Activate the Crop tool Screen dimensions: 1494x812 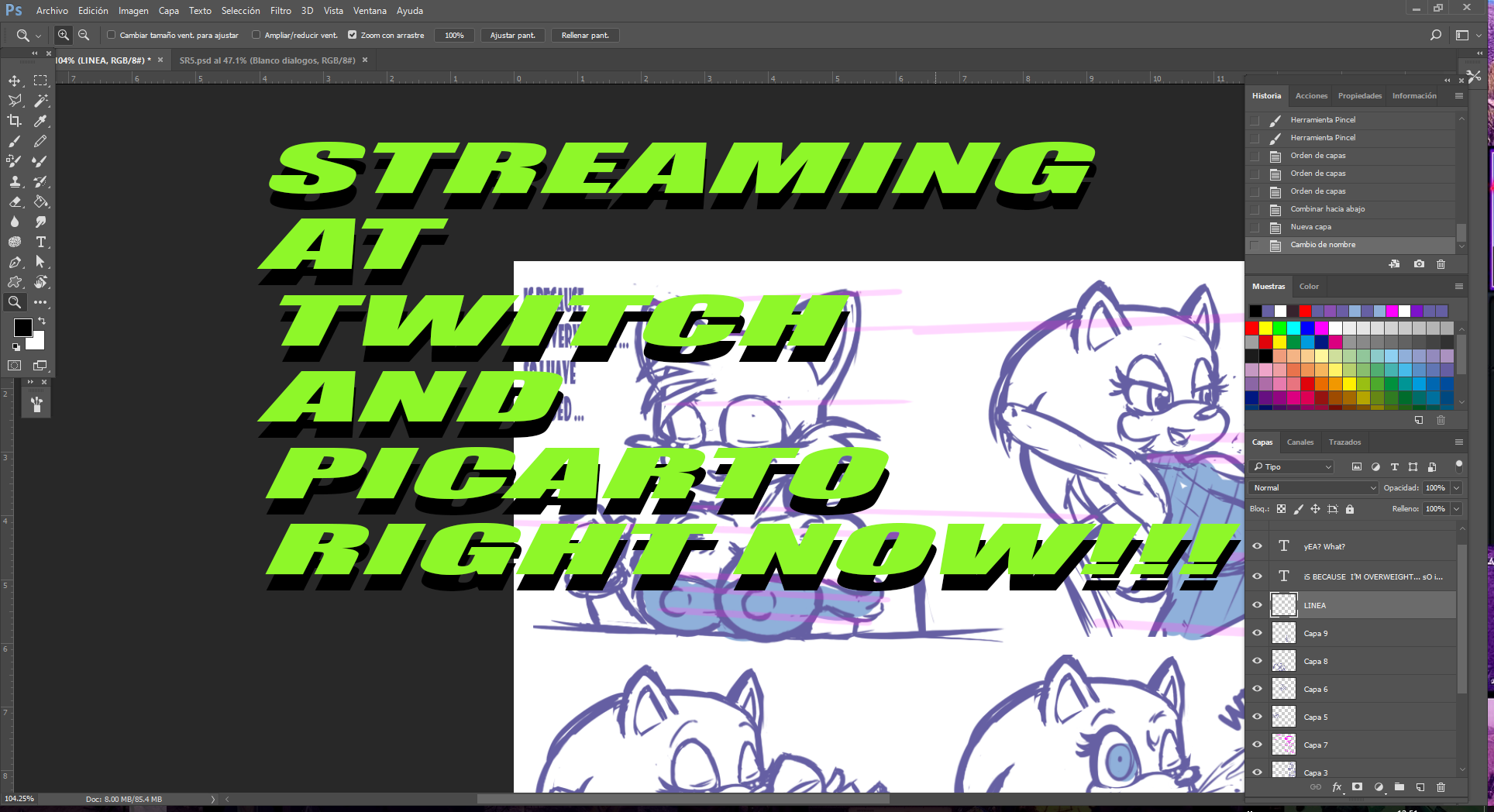[x=15, y=121]
